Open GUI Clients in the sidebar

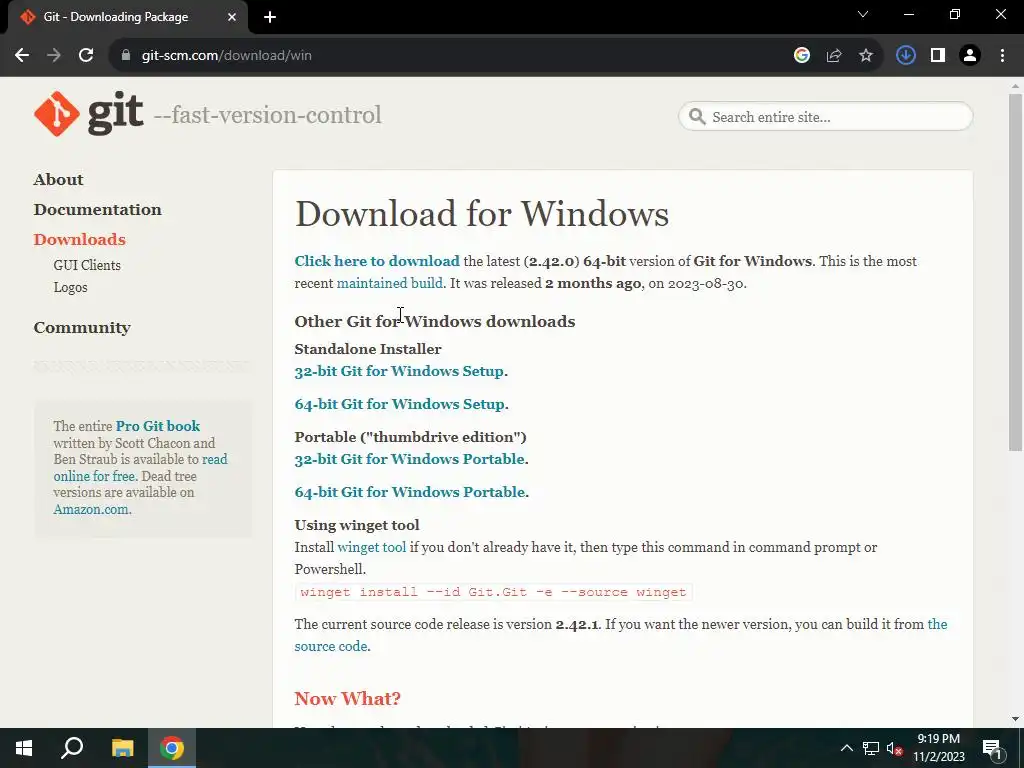pos(87,265)
